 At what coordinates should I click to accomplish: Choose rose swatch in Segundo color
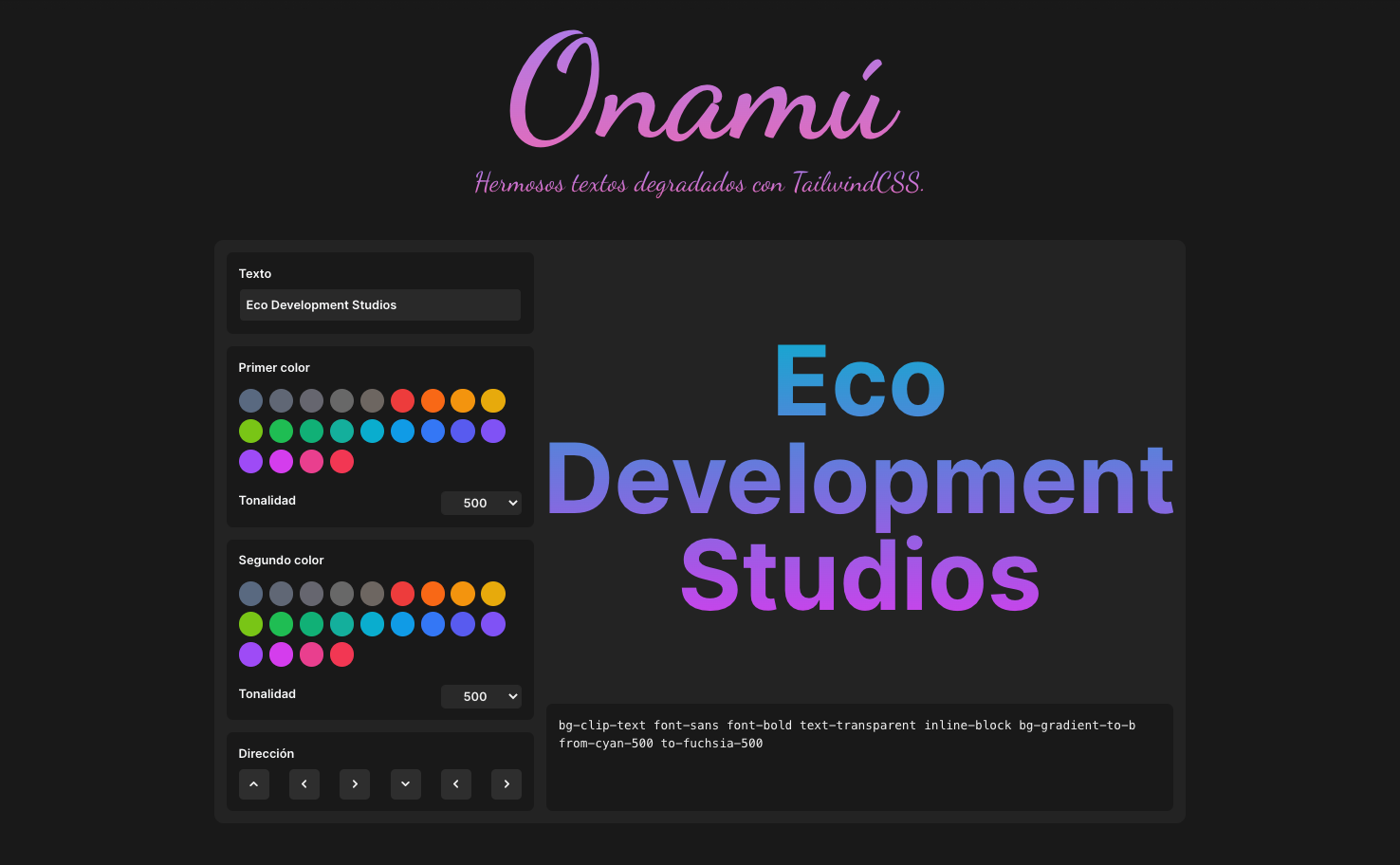pyautogui.click(x=341, y=654)
